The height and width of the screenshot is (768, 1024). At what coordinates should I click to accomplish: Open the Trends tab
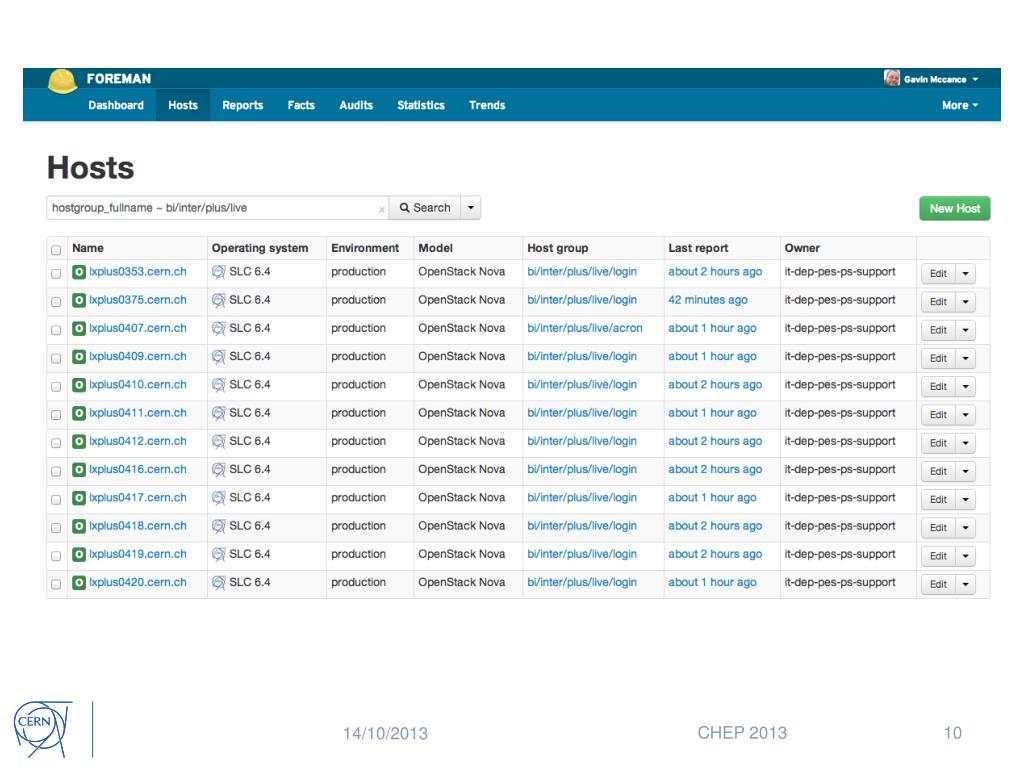click(x=487, y=105)
